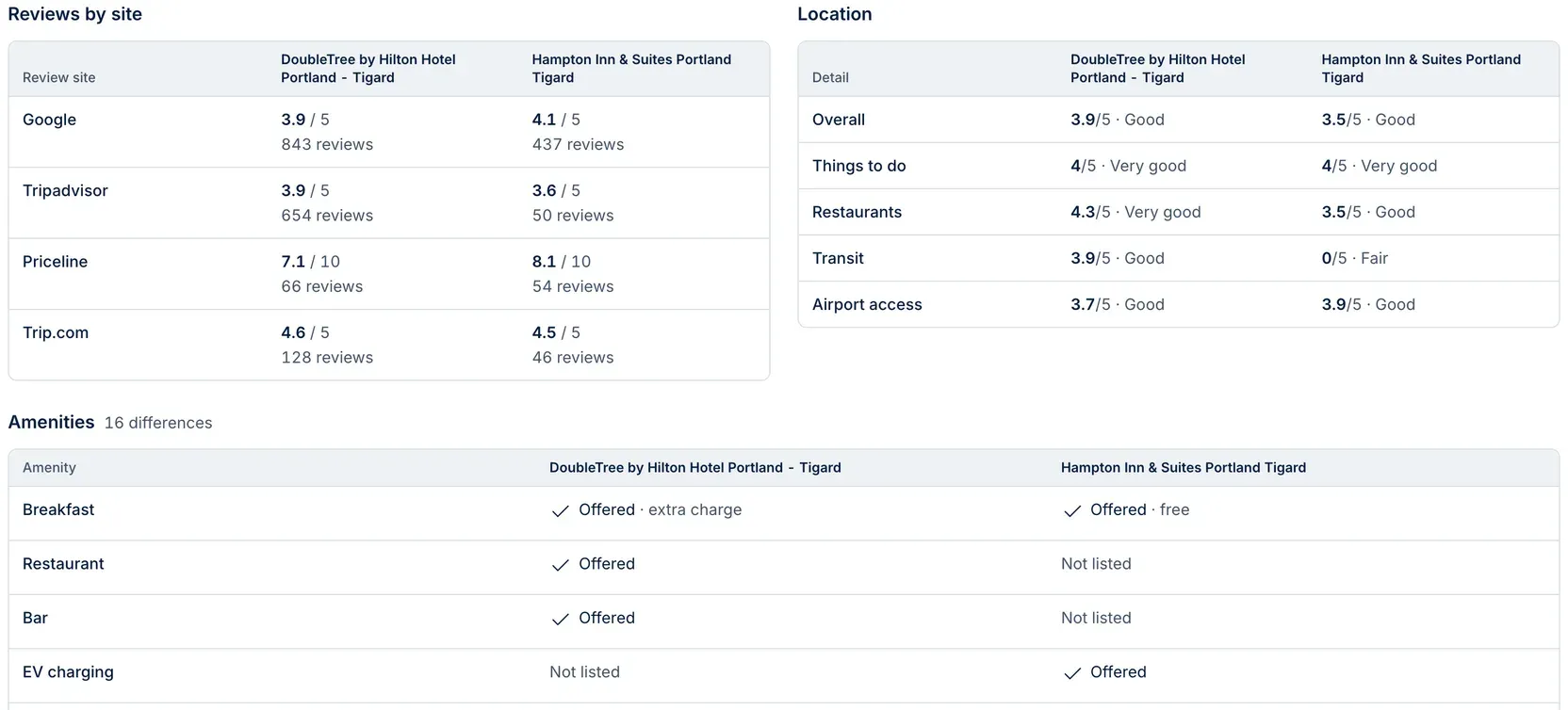Screen dimensions: 1568x710
Task: Select the 'Things to do' detail label
Action: [859, 166]
